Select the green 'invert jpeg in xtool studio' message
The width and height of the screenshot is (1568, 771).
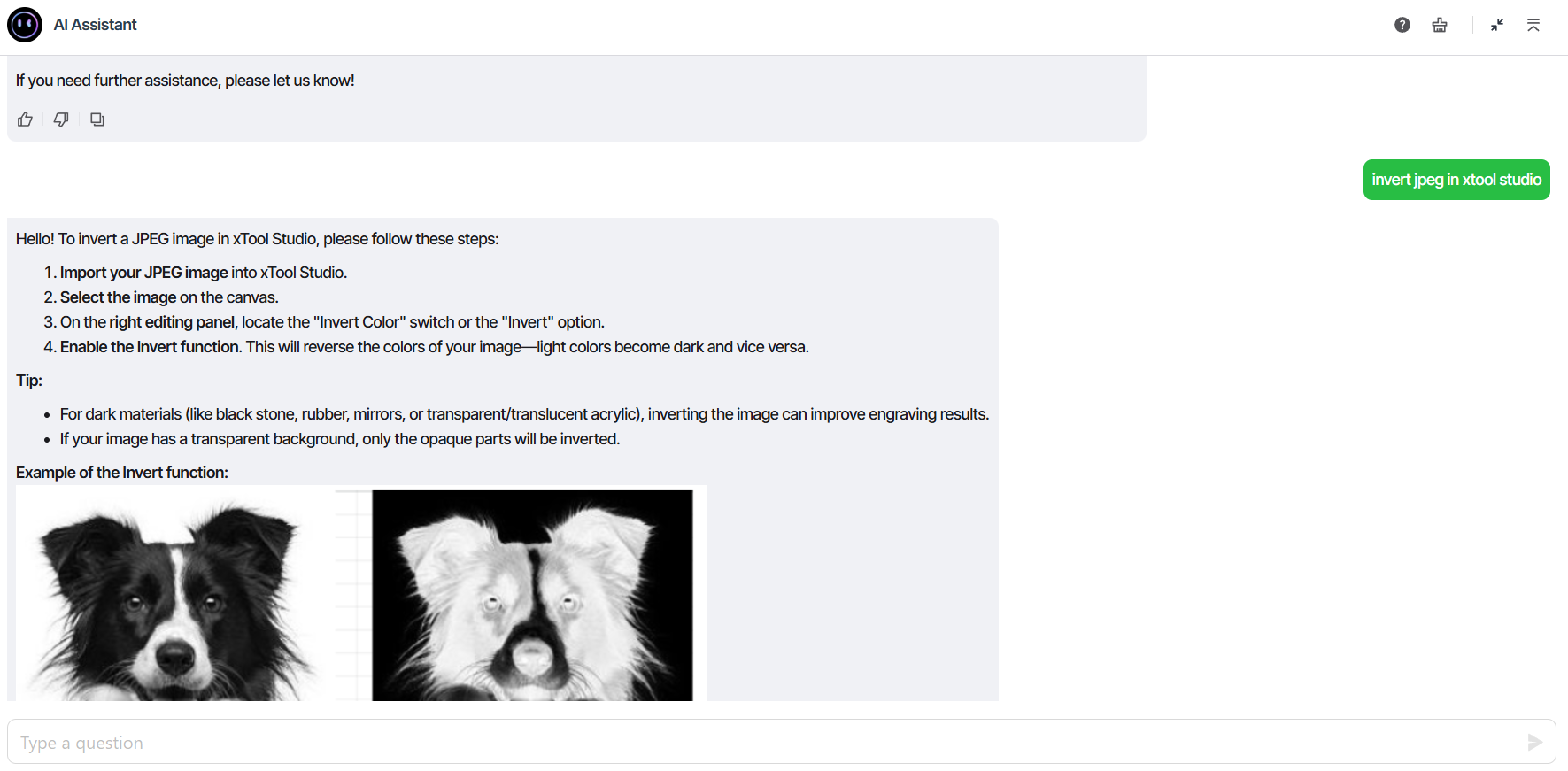(x=1456, y=180)
